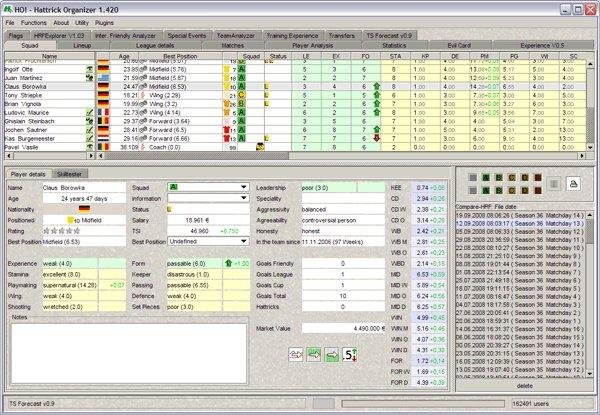Sort table by Age column header

point(124,56)
